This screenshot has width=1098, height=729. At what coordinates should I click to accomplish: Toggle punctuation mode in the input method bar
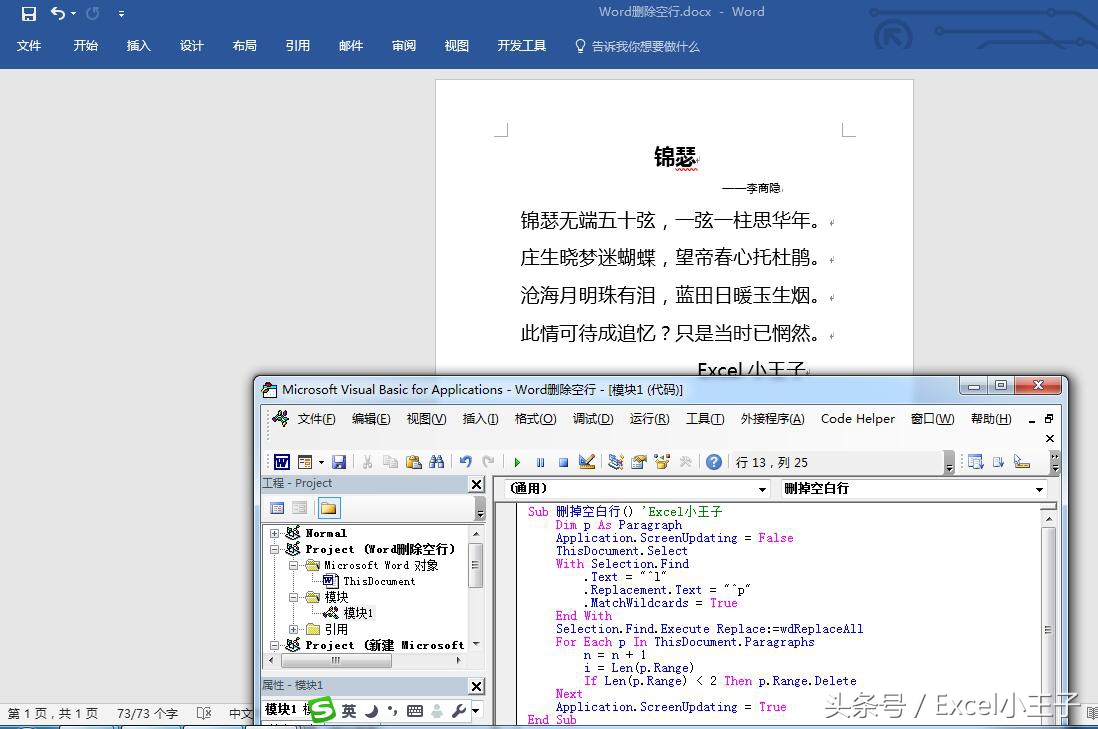[393, 711]
